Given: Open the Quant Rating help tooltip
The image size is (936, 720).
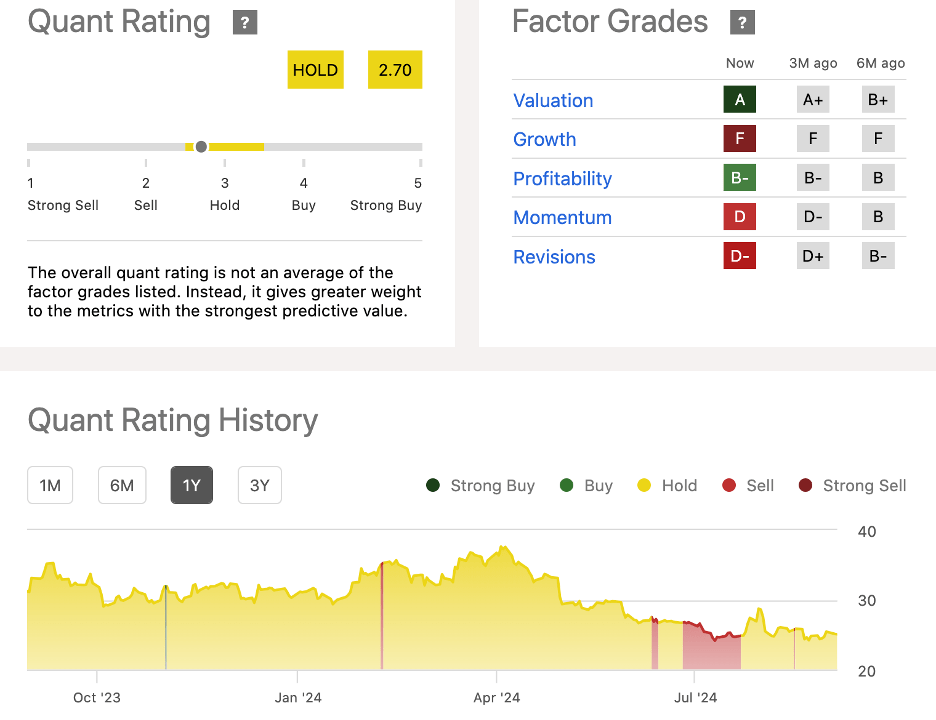Looking at the screenshot, I should (245, 21).
